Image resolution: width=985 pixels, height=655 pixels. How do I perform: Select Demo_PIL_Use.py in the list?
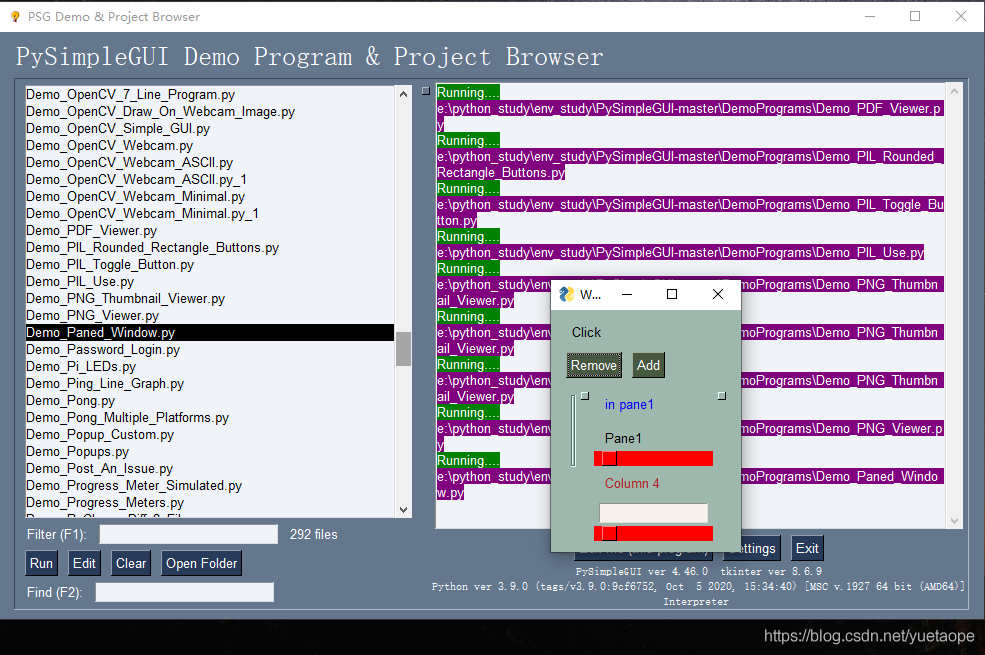(210, 281)
